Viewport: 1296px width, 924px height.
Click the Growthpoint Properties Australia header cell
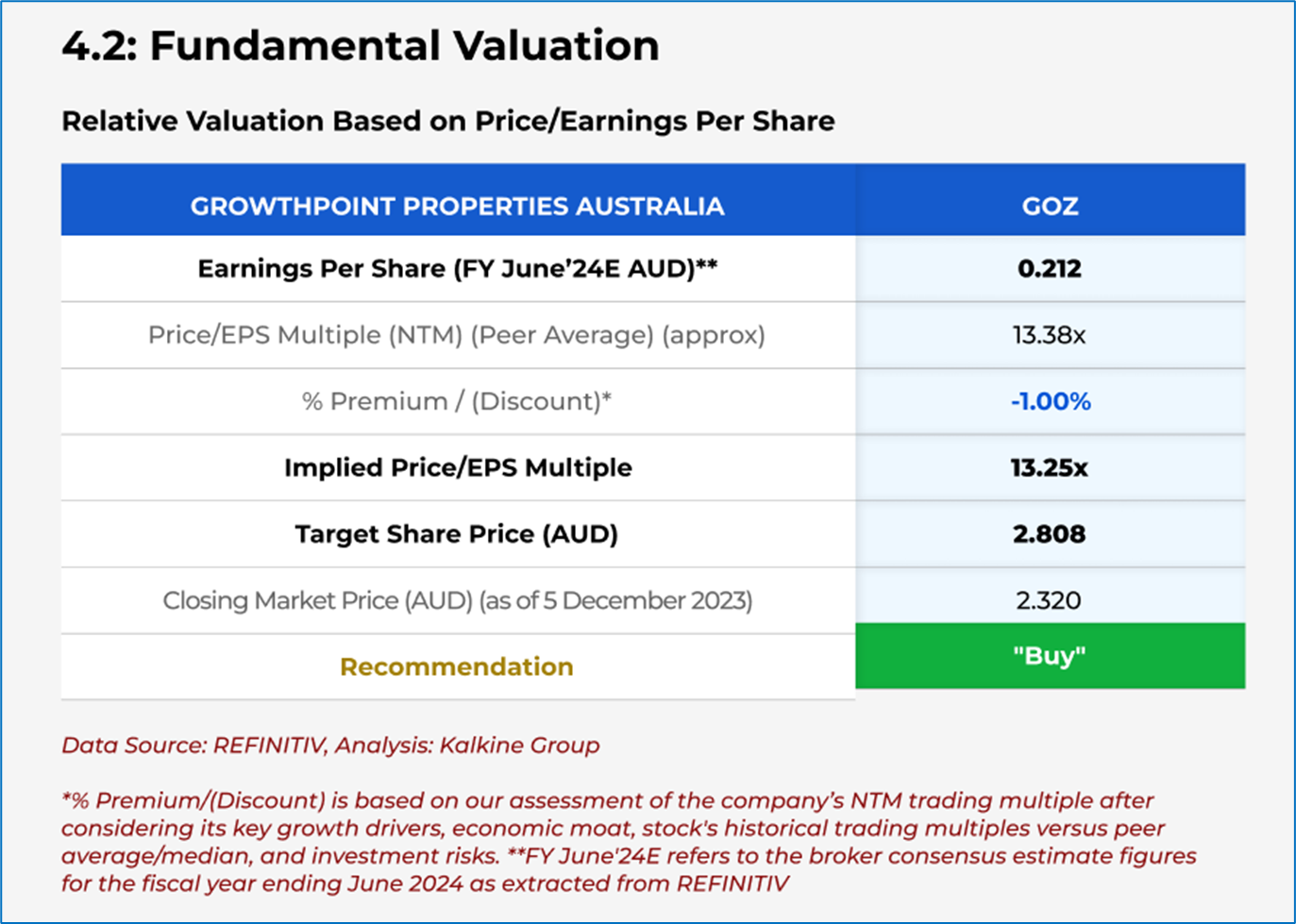(458, 206)
